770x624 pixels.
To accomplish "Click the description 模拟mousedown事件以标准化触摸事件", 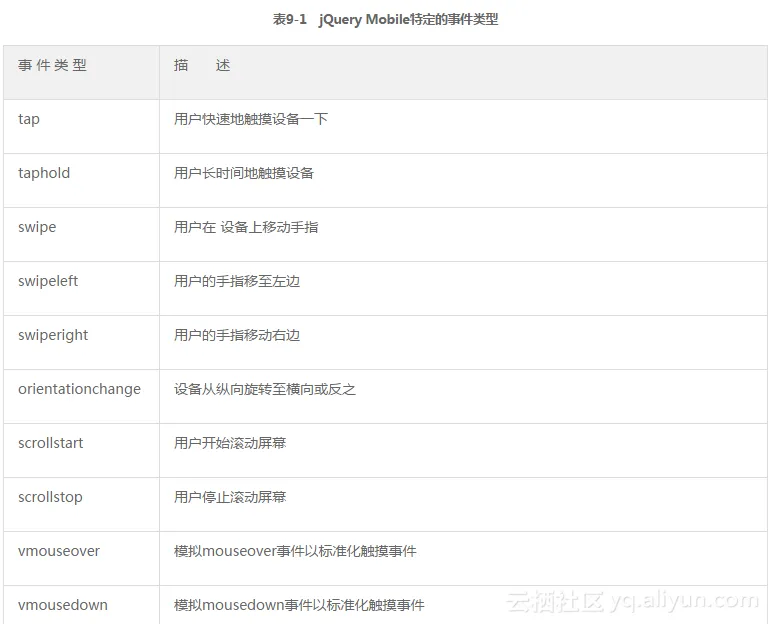I will point(299,605).
